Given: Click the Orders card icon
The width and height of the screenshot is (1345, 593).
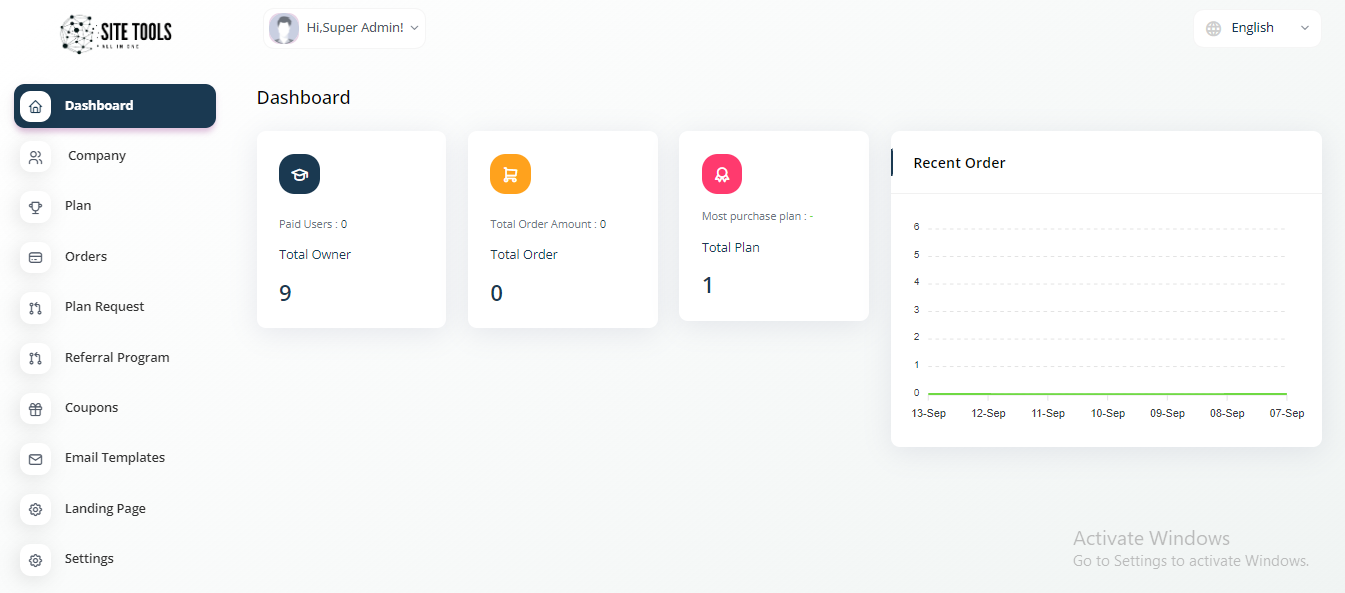Looking at the screenshot, I should 36,257.
